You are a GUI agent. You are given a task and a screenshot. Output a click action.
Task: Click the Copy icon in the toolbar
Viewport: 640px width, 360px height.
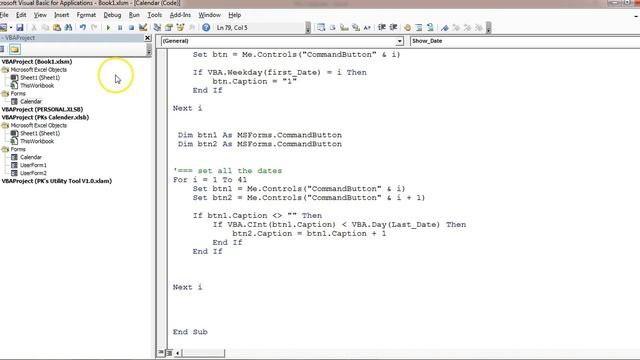45,27
